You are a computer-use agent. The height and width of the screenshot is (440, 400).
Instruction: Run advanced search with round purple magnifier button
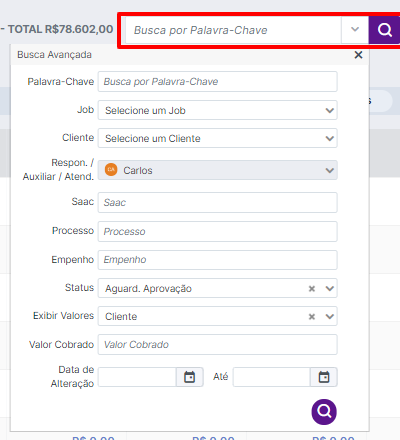click(x=324, y=412)
